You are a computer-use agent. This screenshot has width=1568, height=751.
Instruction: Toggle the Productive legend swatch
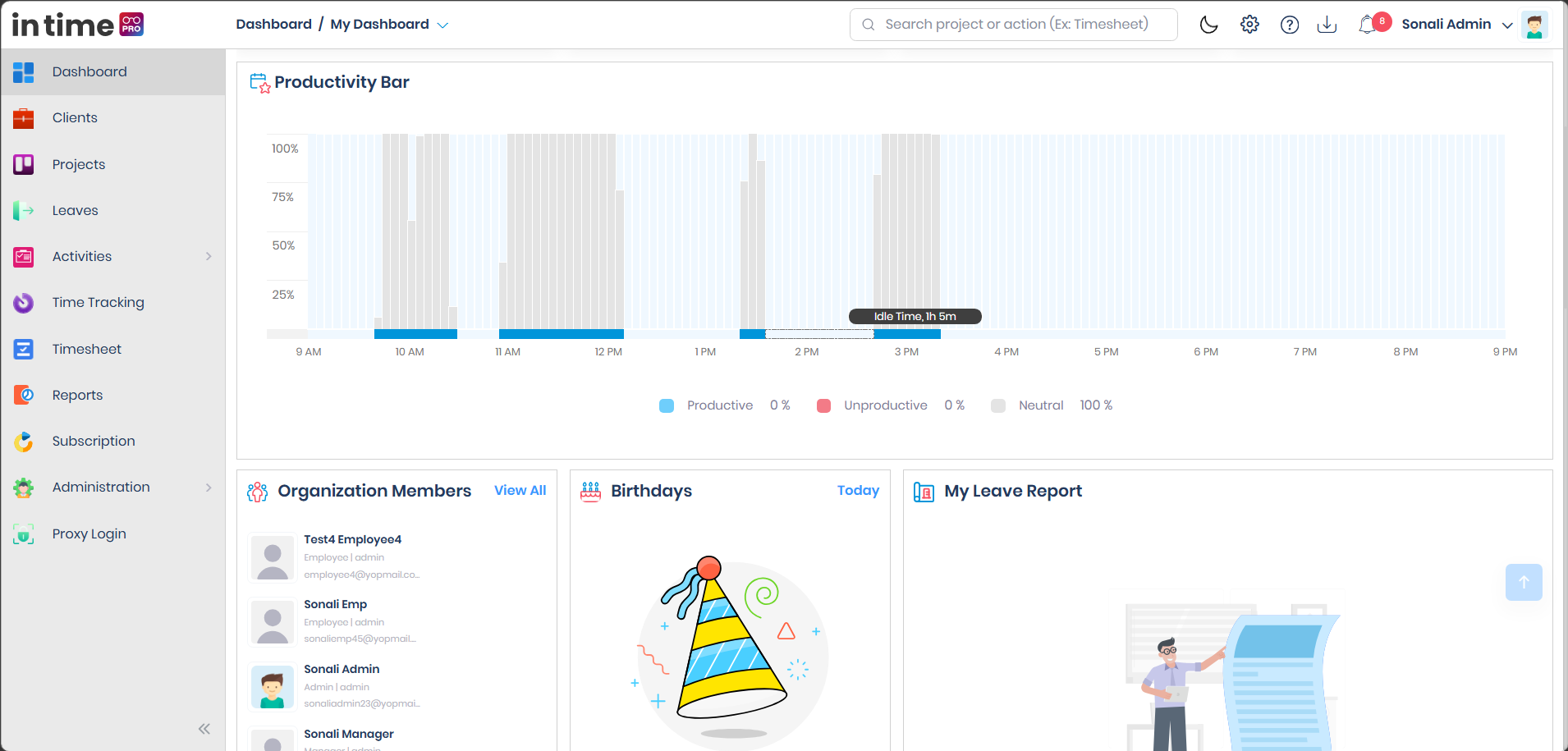click(667, 406)
